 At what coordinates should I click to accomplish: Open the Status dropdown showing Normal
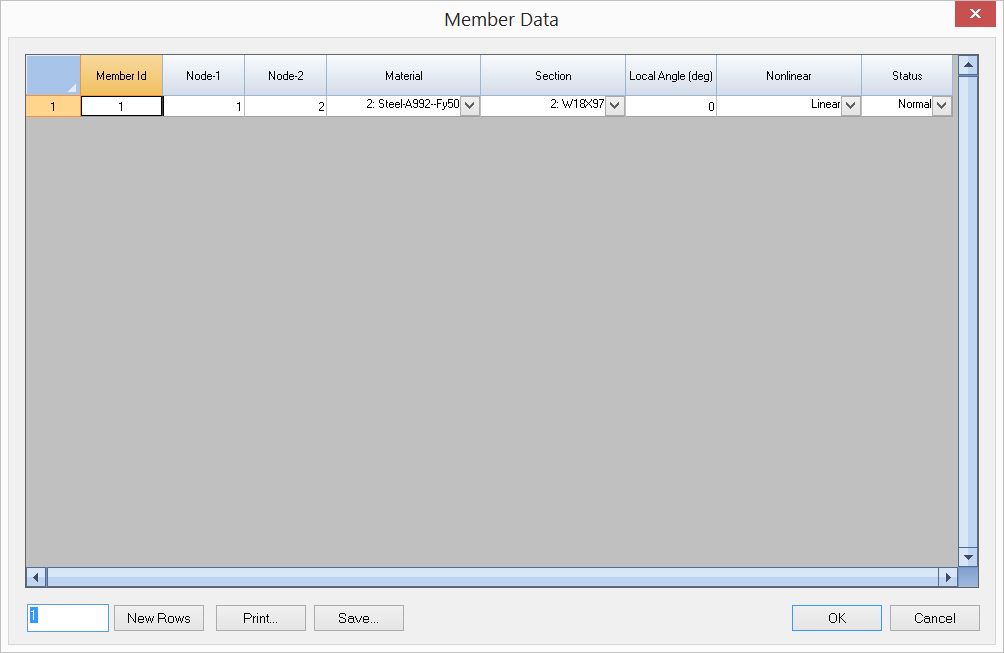(x=942, y=104)
